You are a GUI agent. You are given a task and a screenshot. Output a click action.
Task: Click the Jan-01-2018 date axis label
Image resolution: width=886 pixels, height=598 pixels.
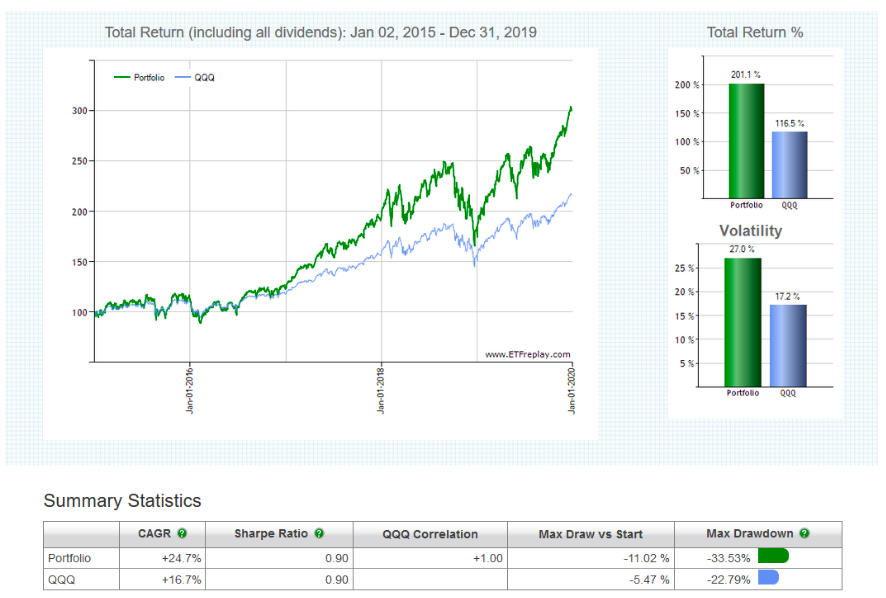tap(382, 390)
